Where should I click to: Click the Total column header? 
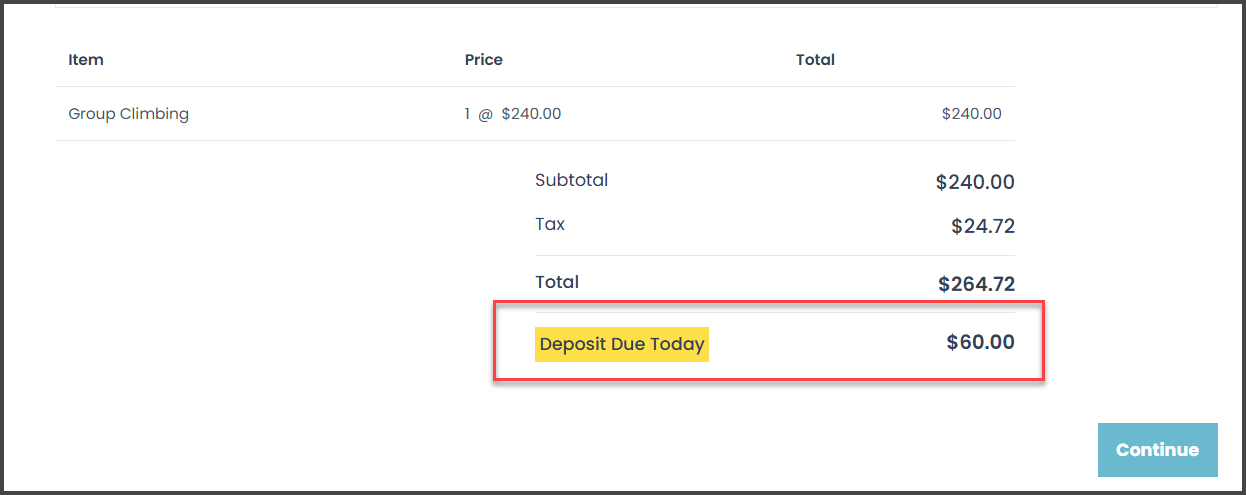pos(815,60)
